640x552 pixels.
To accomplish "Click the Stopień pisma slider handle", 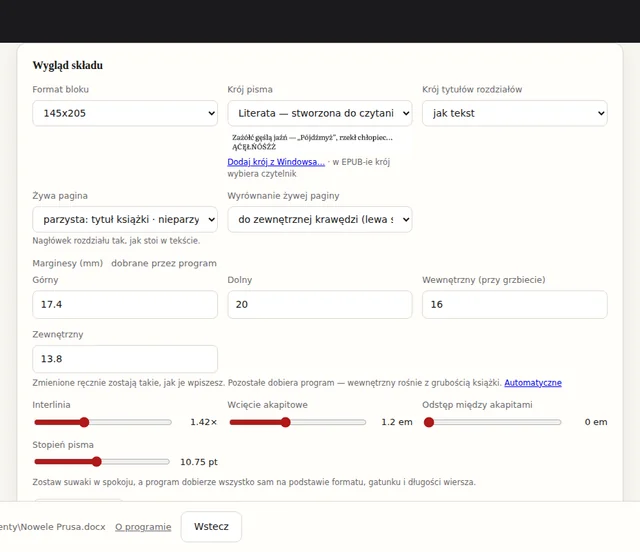I will (x=96, y=462).
